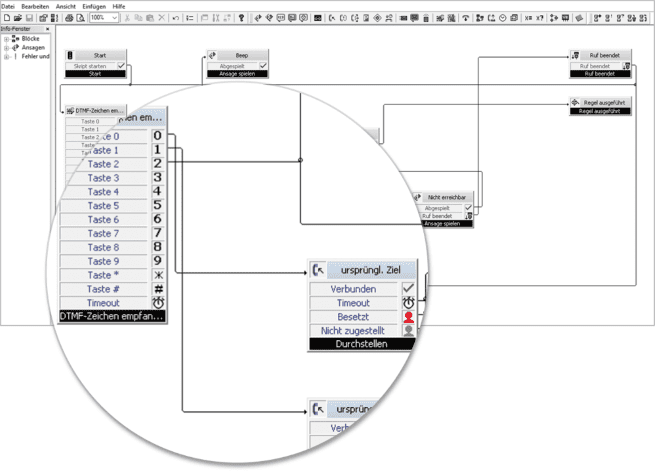Click the New document toolbar icon

(6, 18)
